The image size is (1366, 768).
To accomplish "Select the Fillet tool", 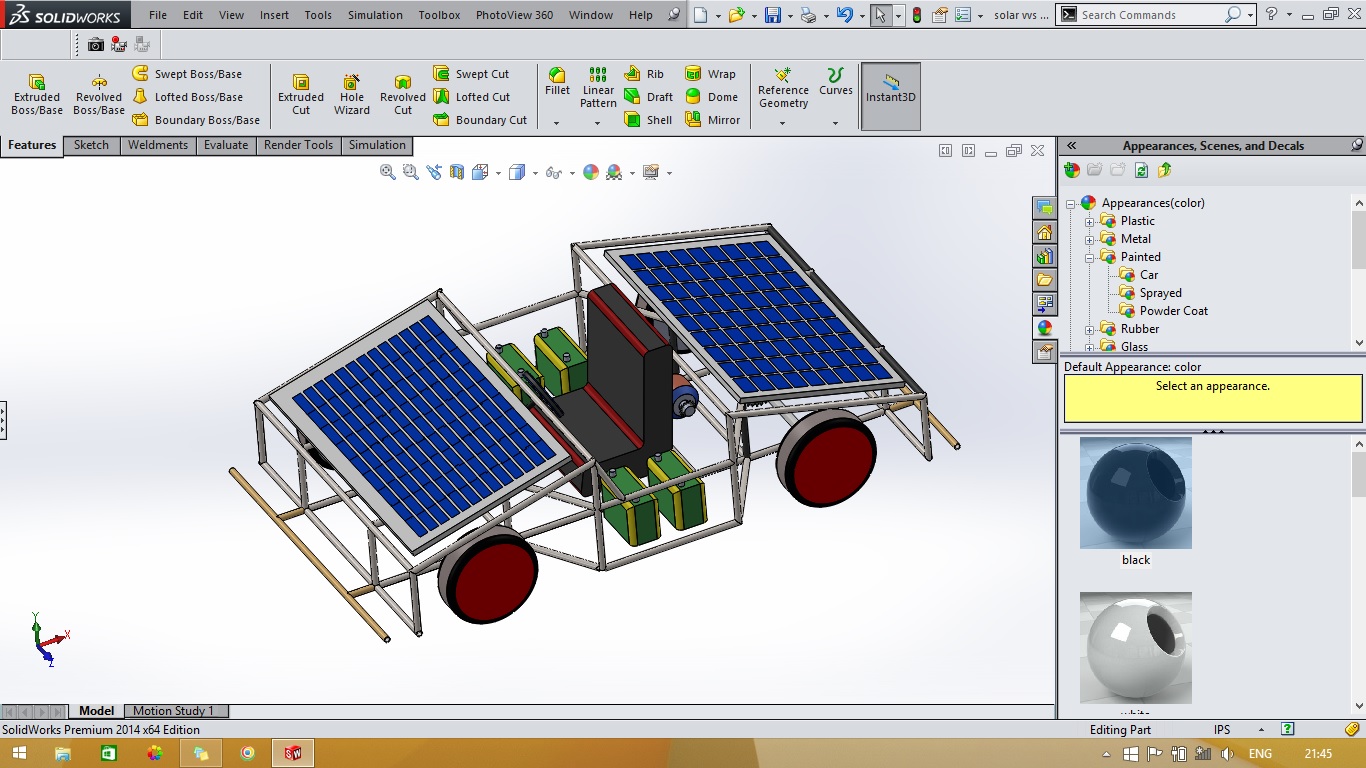I will tap(558, 82).
